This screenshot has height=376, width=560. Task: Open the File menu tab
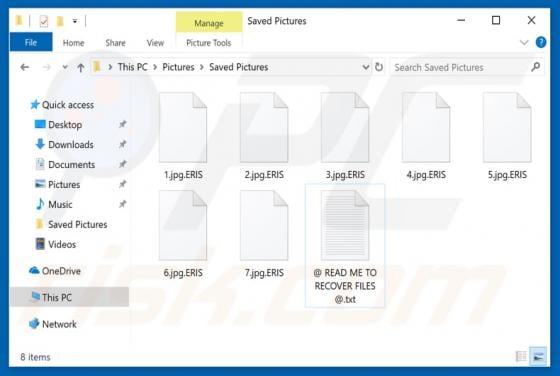[x=31, y=42]
